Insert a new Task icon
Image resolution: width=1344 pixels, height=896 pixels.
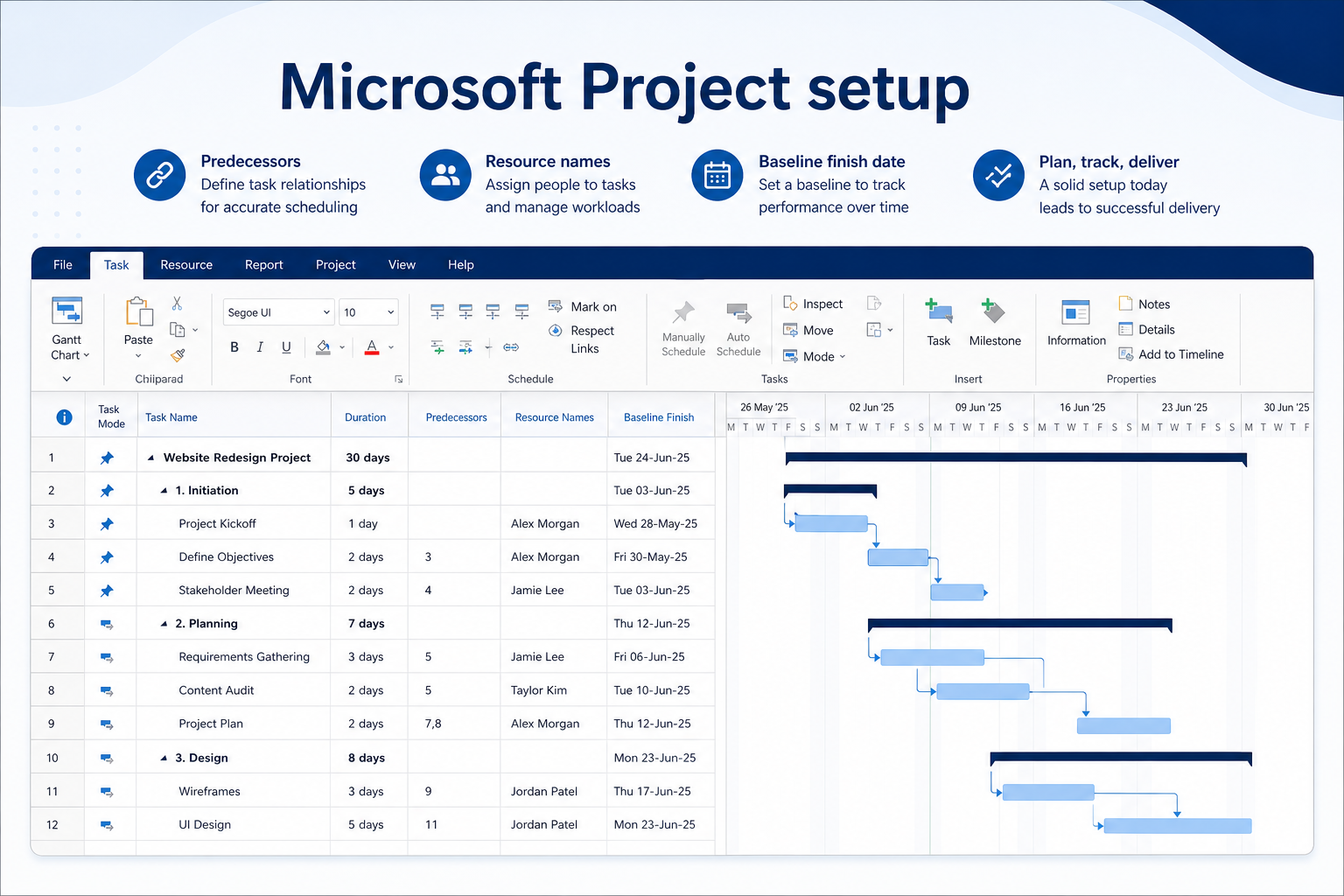938,311
